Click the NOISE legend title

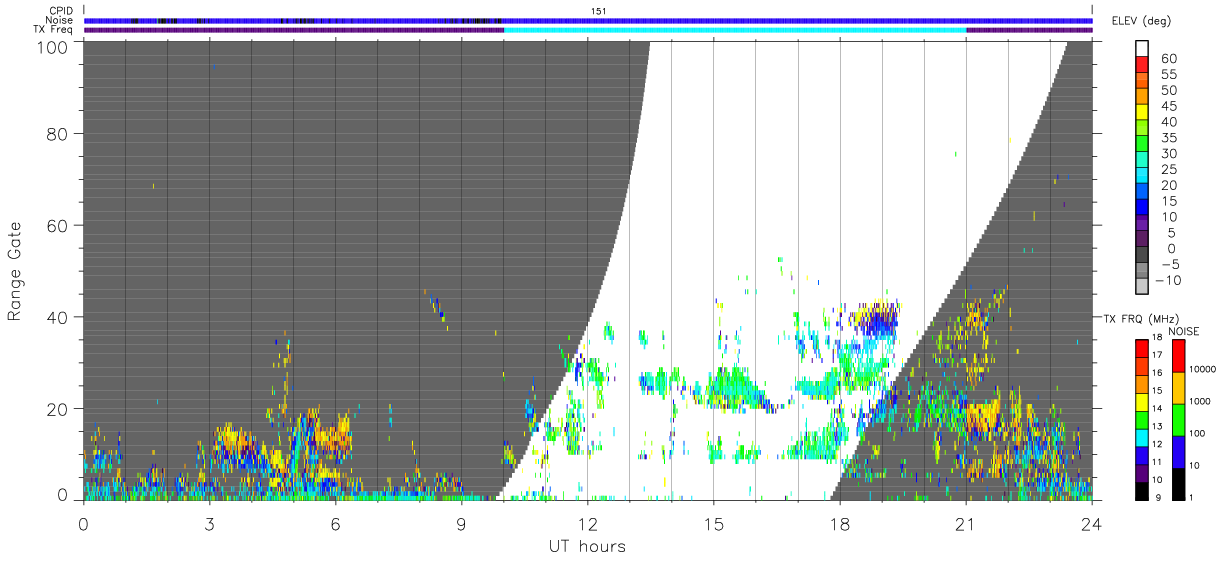[1185, 331]
